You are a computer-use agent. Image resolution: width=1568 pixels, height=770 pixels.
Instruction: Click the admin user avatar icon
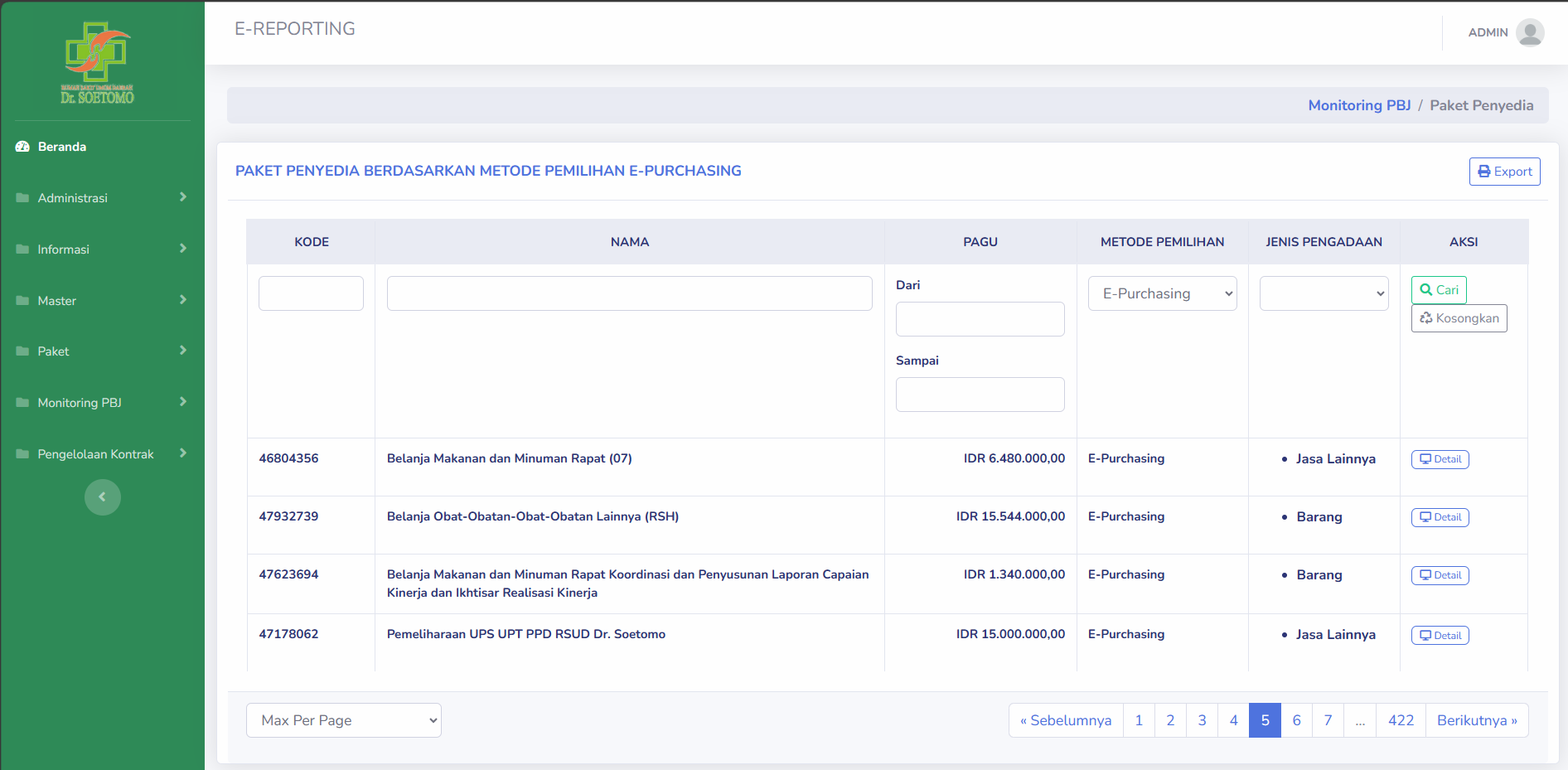pyautogui.click(x=1529, y=32)
